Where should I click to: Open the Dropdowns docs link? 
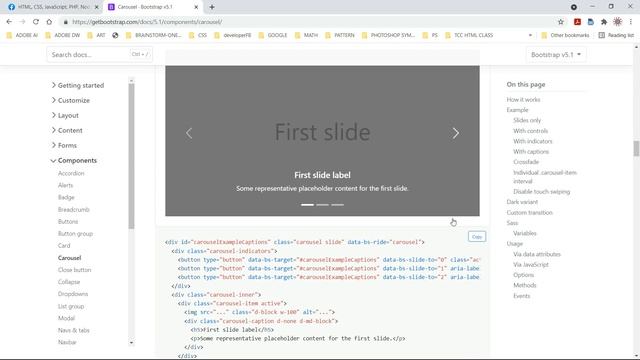point(73,294)
